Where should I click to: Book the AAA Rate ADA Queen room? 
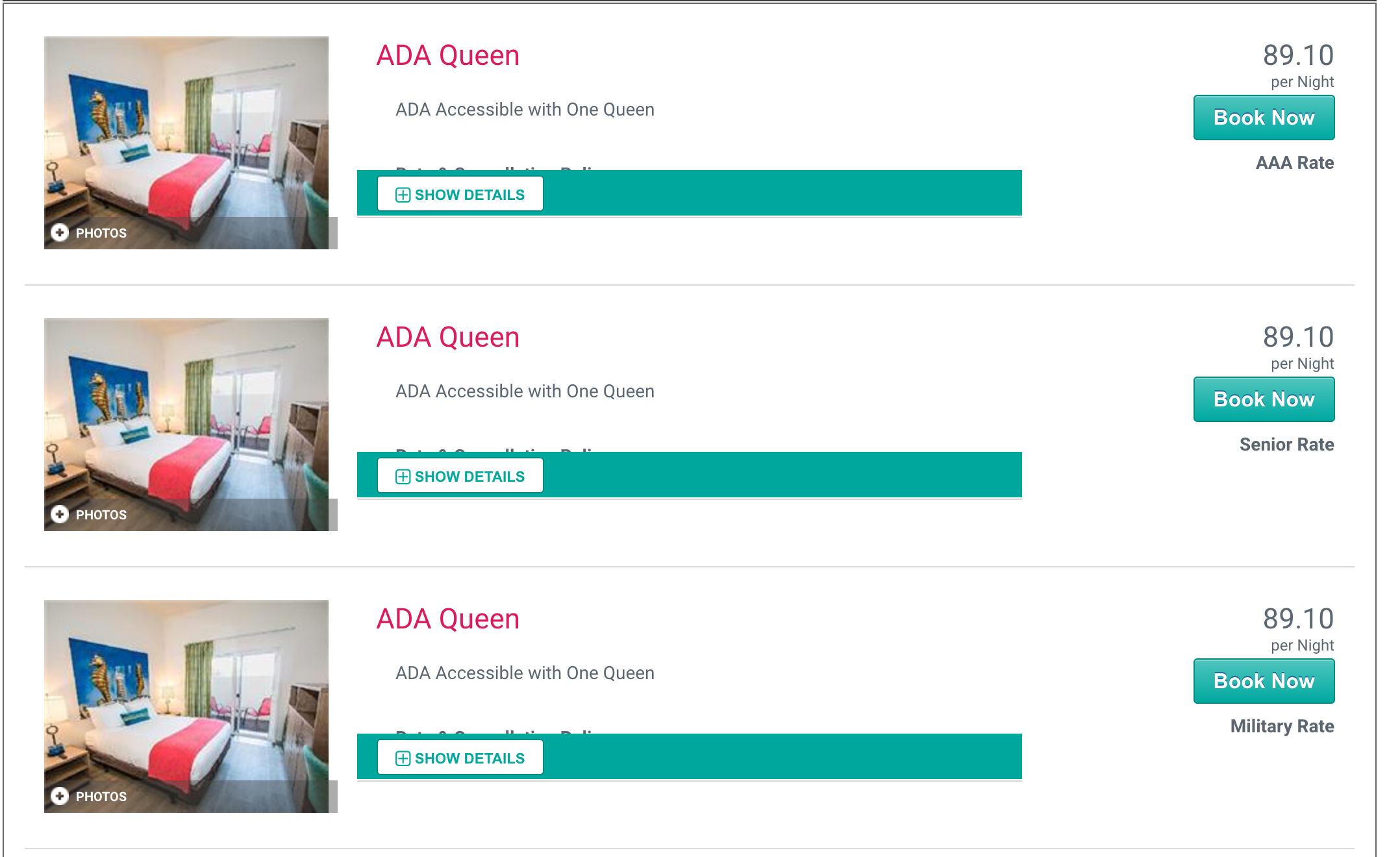(x=1264, y=118)
